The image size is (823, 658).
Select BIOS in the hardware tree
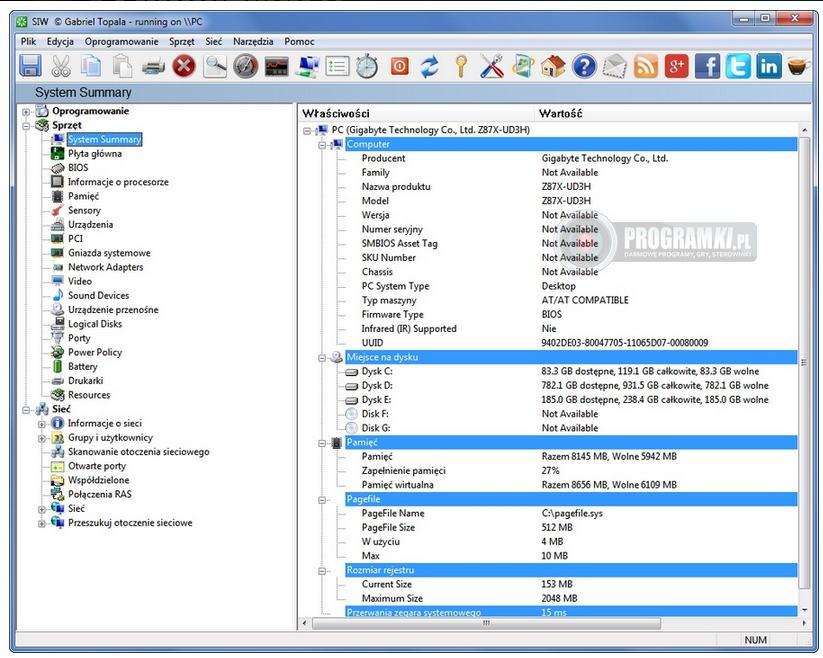click(x=78, y=167)
